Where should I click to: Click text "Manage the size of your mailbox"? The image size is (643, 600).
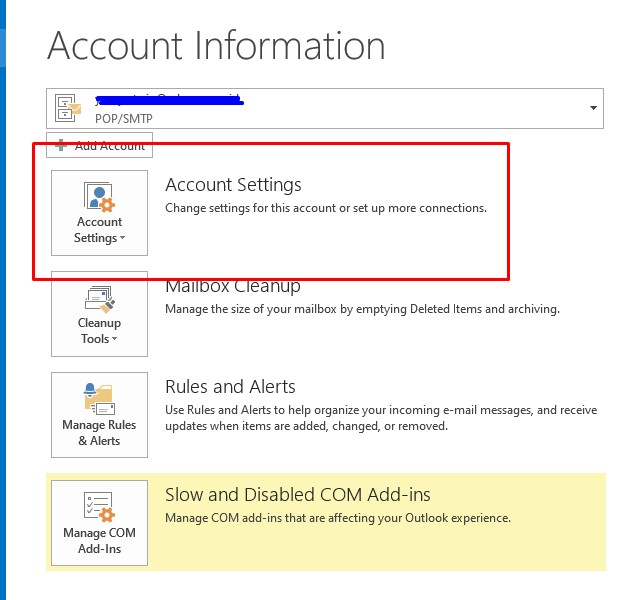pos(251,309)
